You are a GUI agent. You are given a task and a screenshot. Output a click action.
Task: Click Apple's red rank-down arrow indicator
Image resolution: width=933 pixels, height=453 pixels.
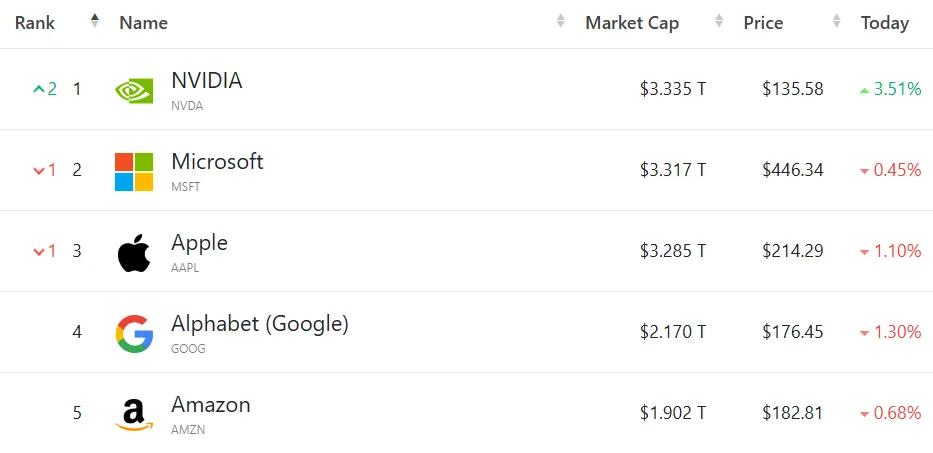click(x=39, y=251)
